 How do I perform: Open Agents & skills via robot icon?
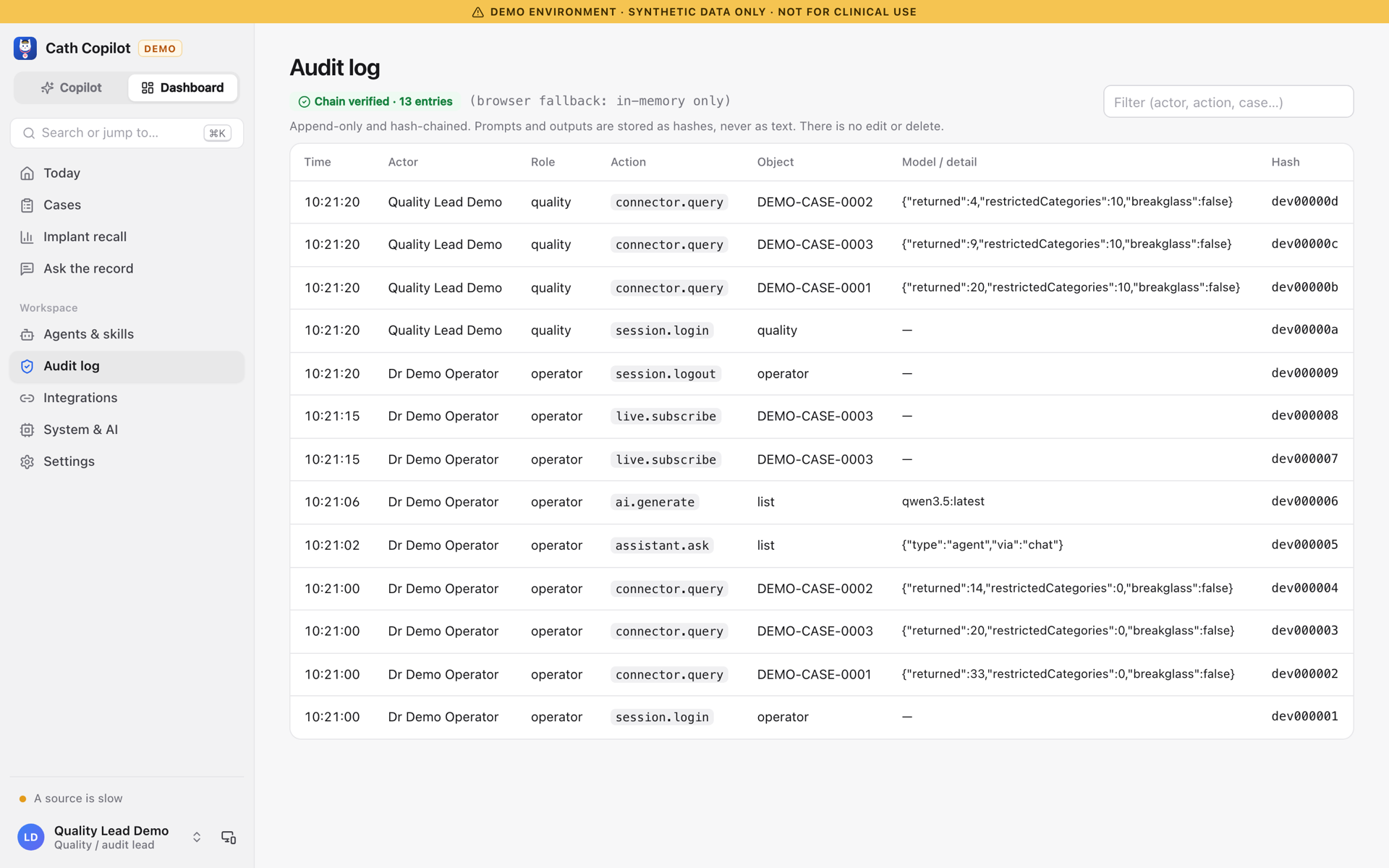pyautogui.click(x=27, y=334)
